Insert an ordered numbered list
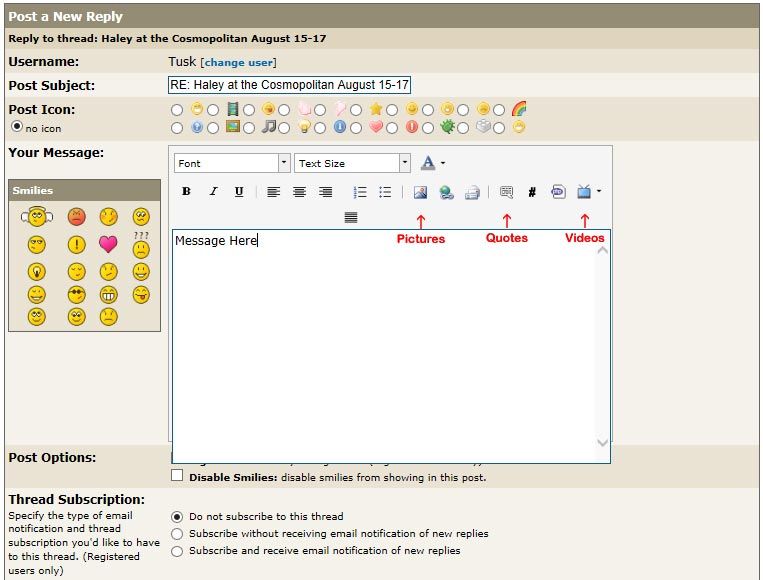Screen dimensions: 763x580 360,192
